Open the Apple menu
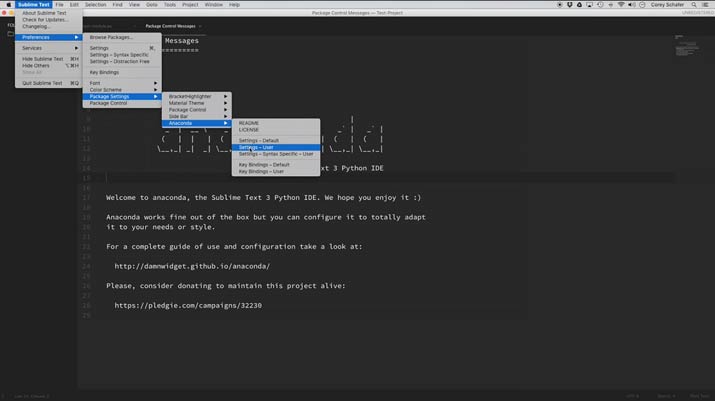The height and width of the screenshot is (401, 715). pos(8,5)
